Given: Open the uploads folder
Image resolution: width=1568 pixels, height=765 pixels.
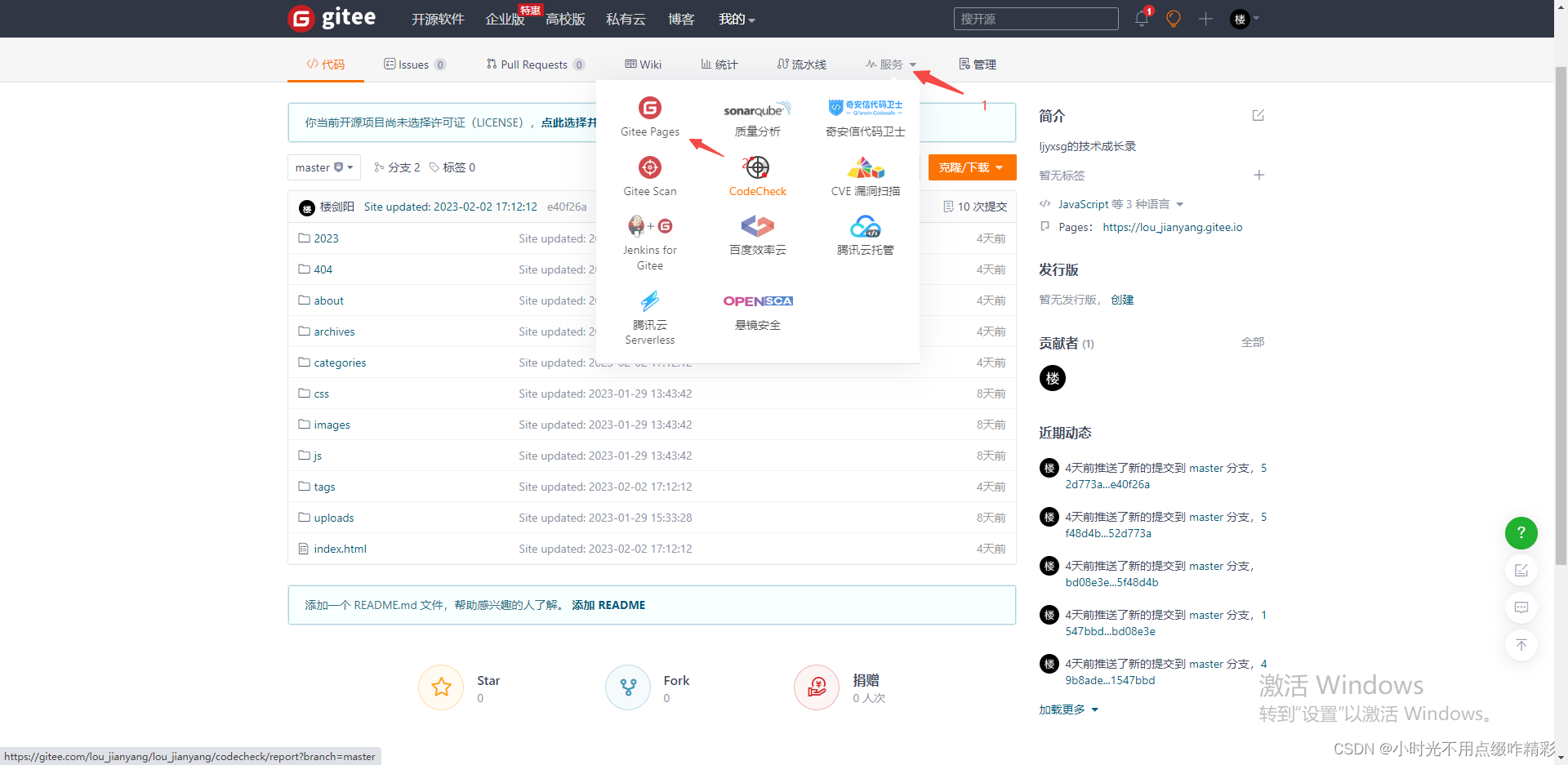Looking at the screenshot, I should [333, 518].
